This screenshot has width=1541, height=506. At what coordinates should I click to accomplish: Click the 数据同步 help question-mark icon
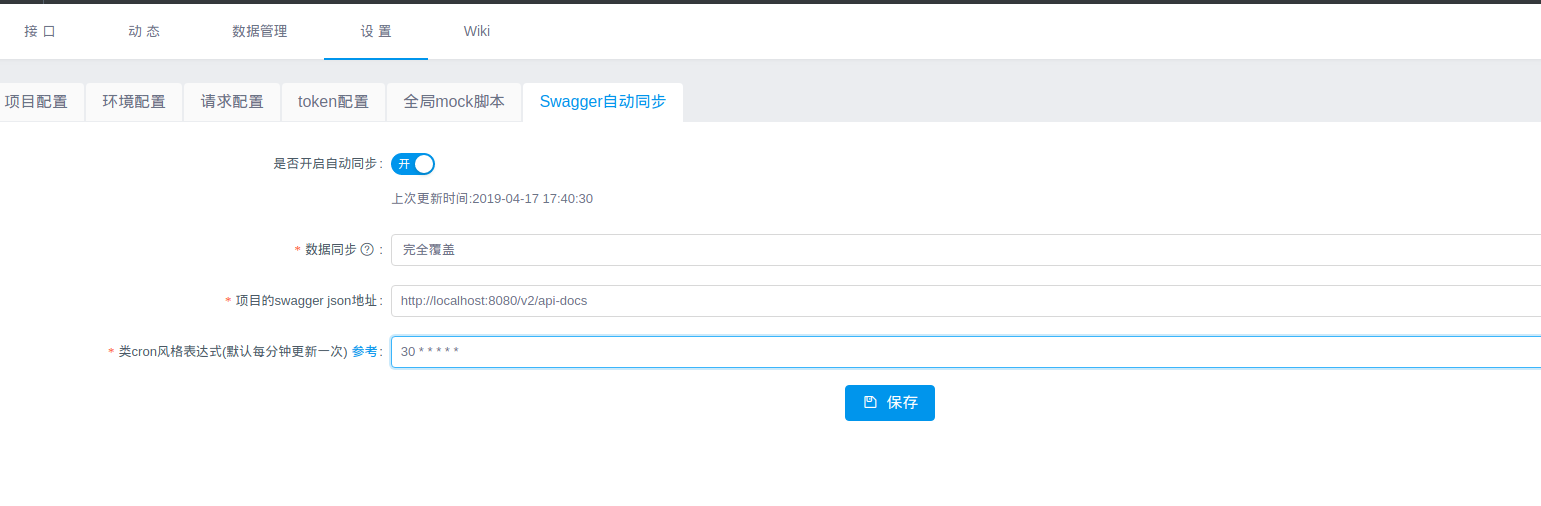point(367,250)
